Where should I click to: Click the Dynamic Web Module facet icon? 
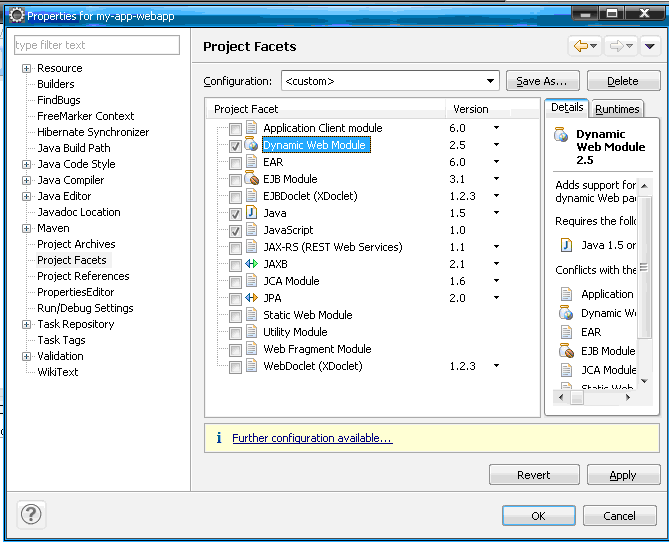(251, 144)
